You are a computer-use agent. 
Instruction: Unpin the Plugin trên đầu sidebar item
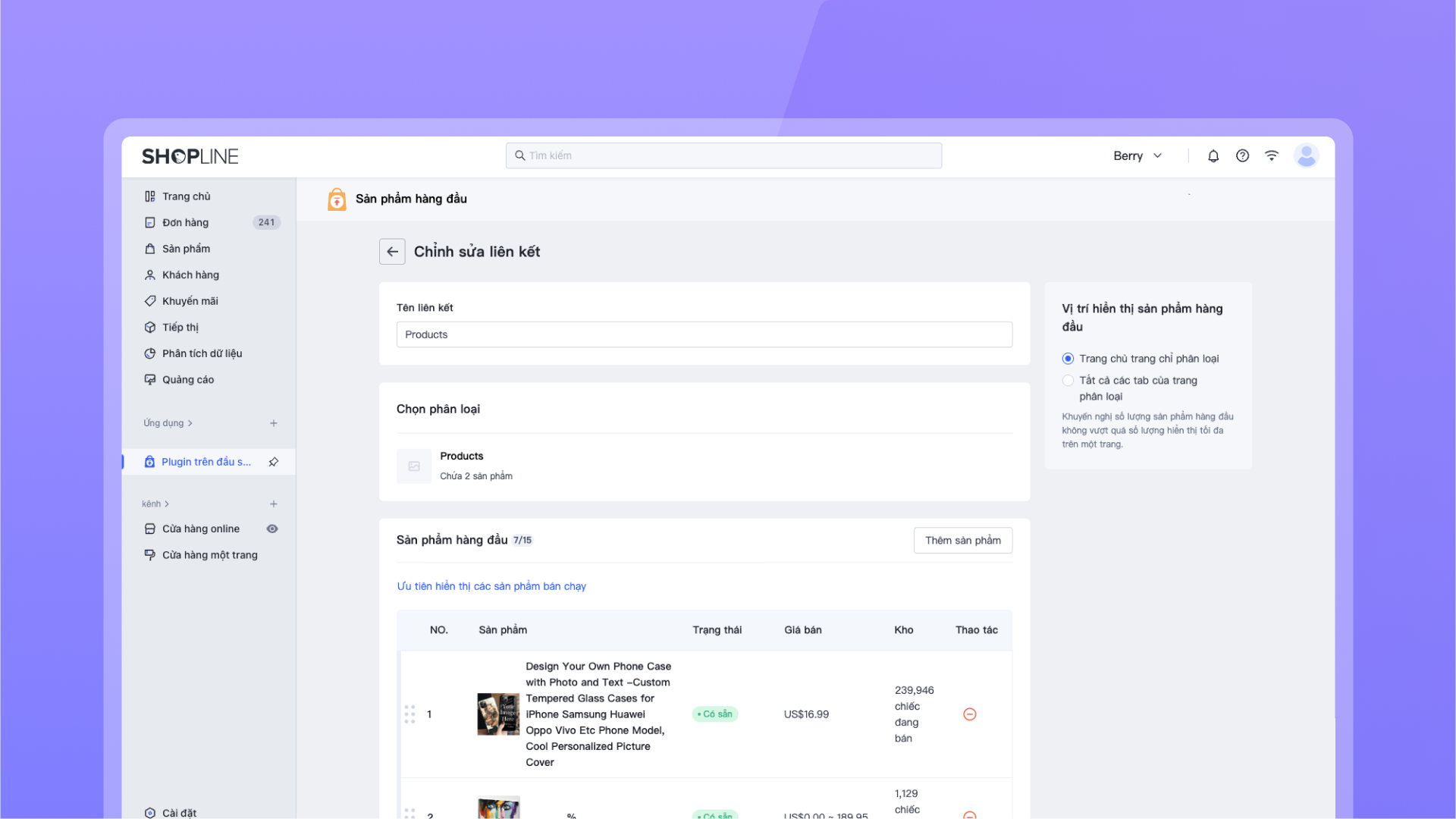274,462
